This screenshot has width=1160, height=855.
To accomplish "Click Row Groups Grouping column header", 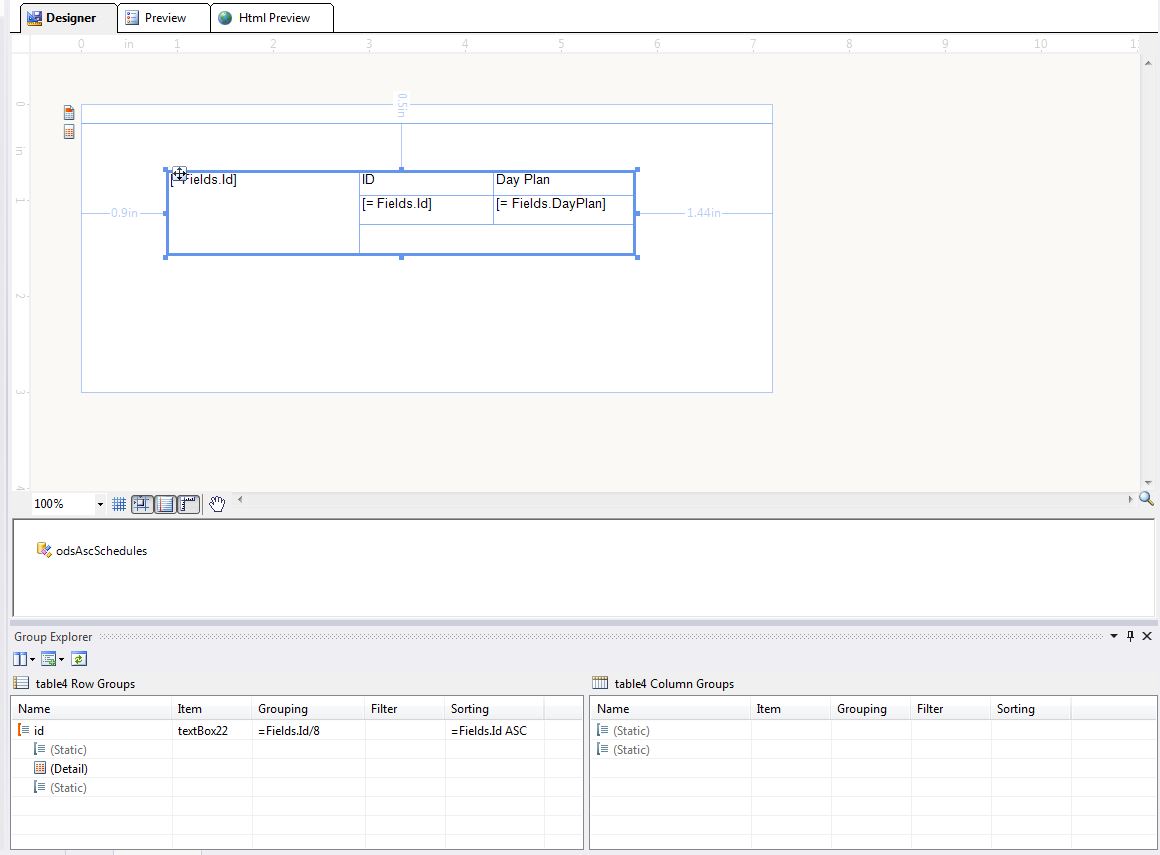I will pyautogui.click(x=308, y=709).
